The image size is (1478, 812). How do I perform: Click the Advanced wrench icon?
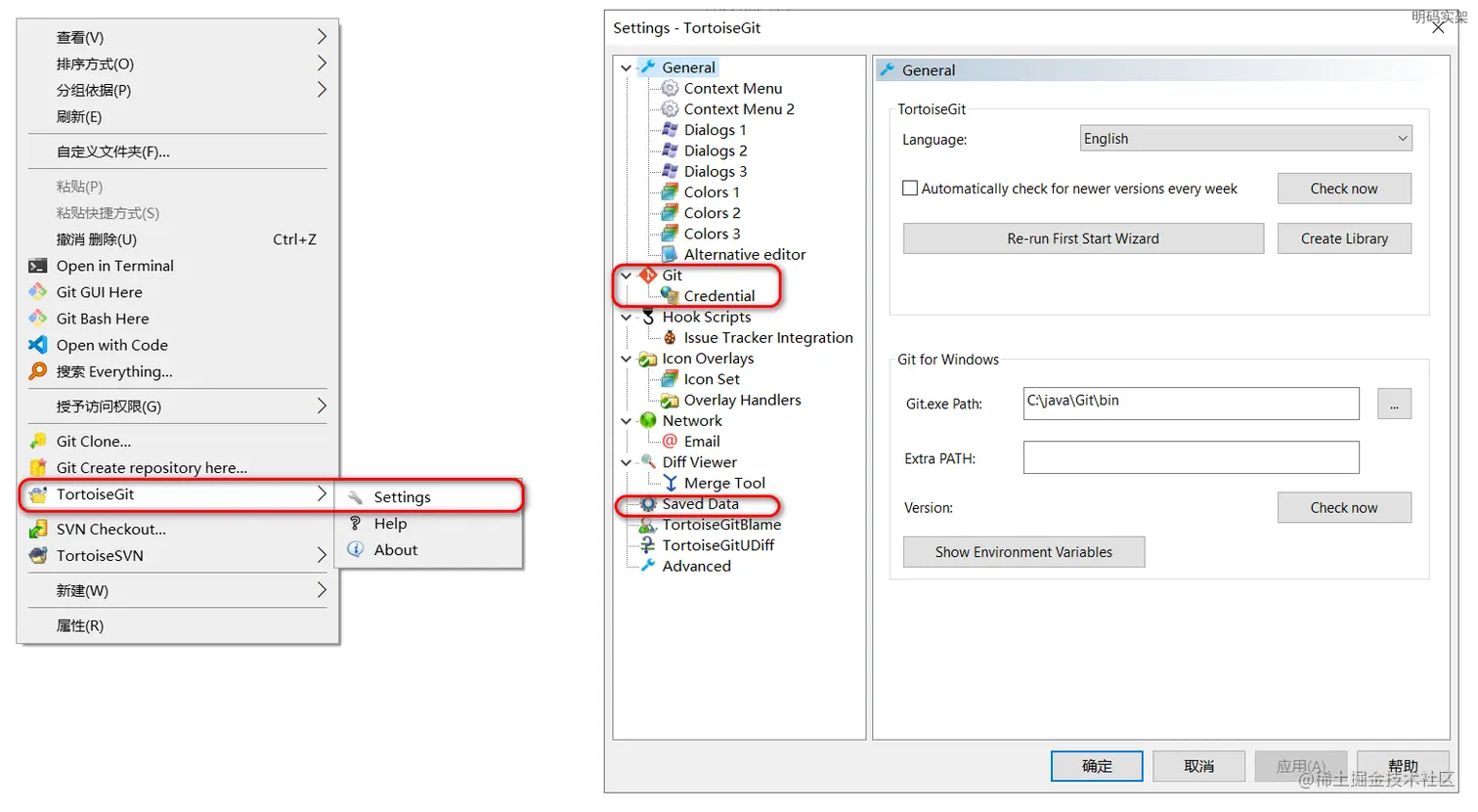pyautogui.click(x=648, y=566)
